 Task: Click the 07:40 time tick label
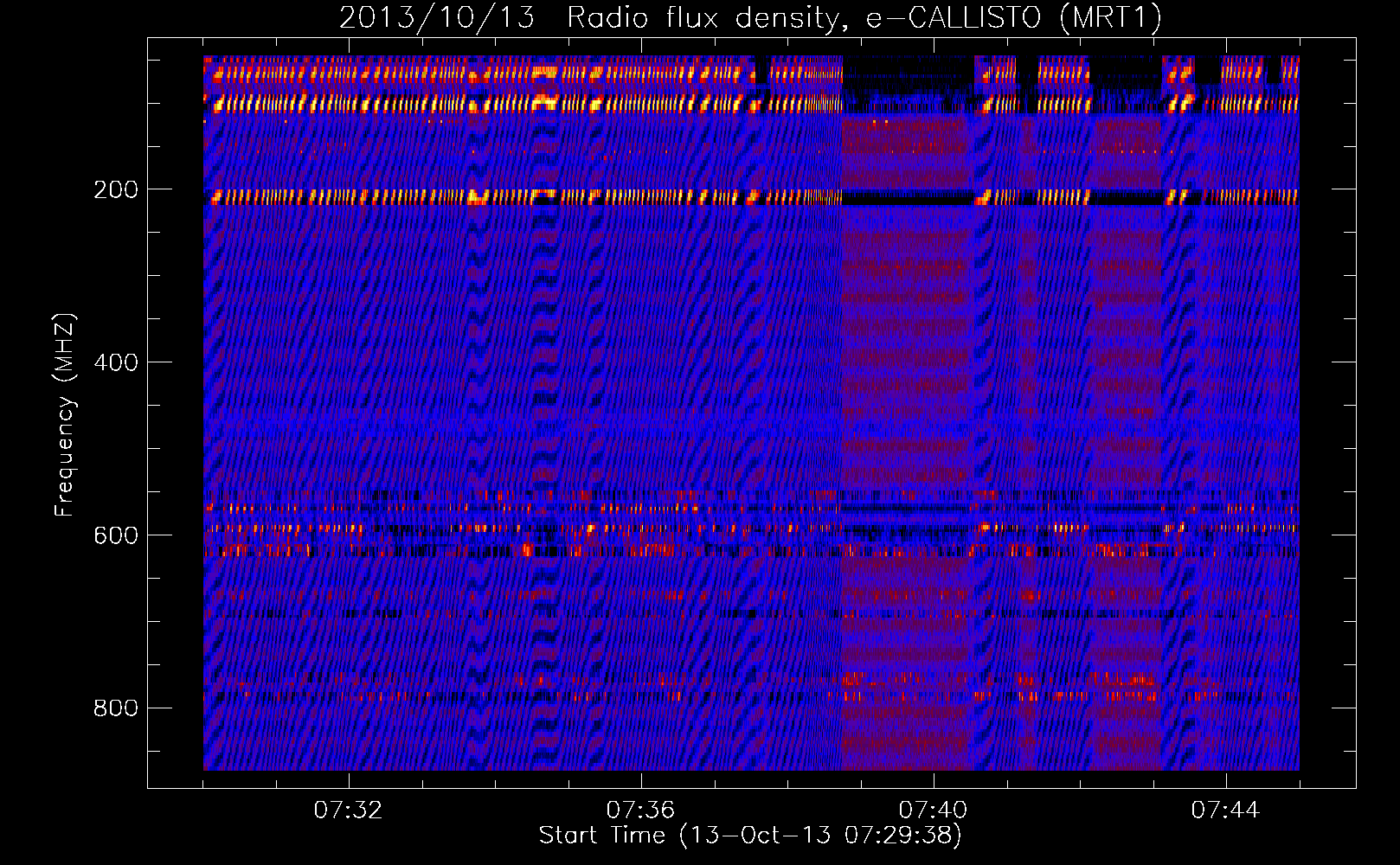[933, 811]
